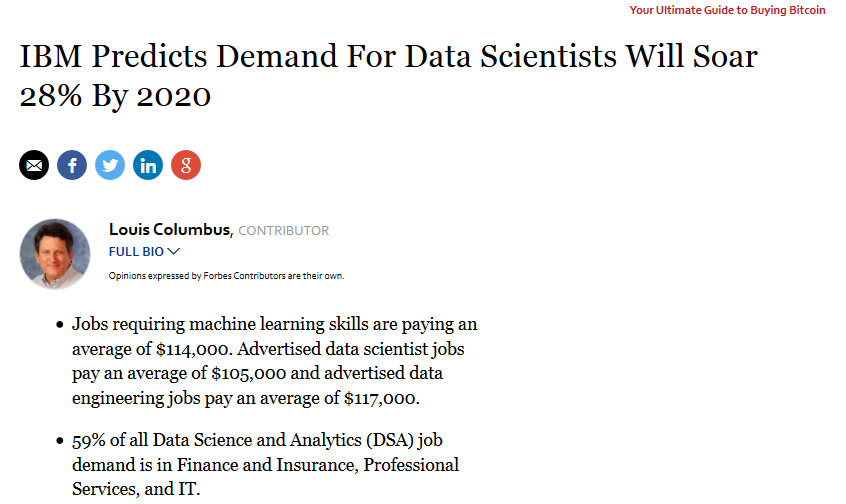The width and height of the screenshot is (846, 504).
Task: Open the Louis Columbus author name link
Action: pos(171,230)
